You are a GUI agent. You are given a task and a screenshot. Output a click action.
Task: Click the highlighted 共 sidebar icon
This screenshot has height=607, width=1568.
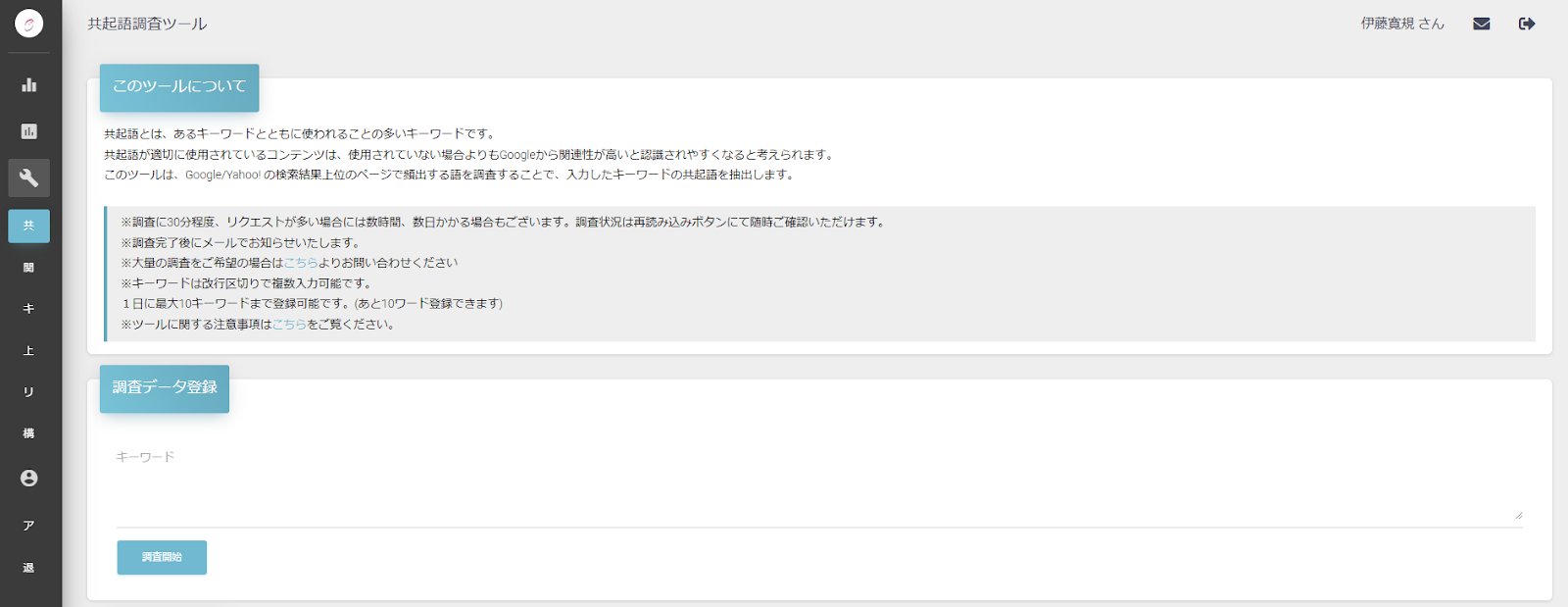(29, 226)
